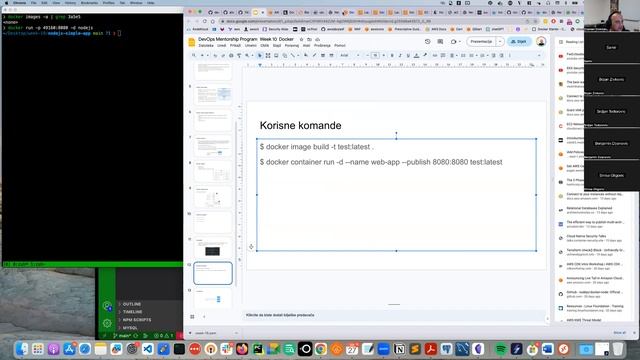Click the main branch indicator in VS Code status bar
The image size is (640, 360).
click(x=122, y=336)
